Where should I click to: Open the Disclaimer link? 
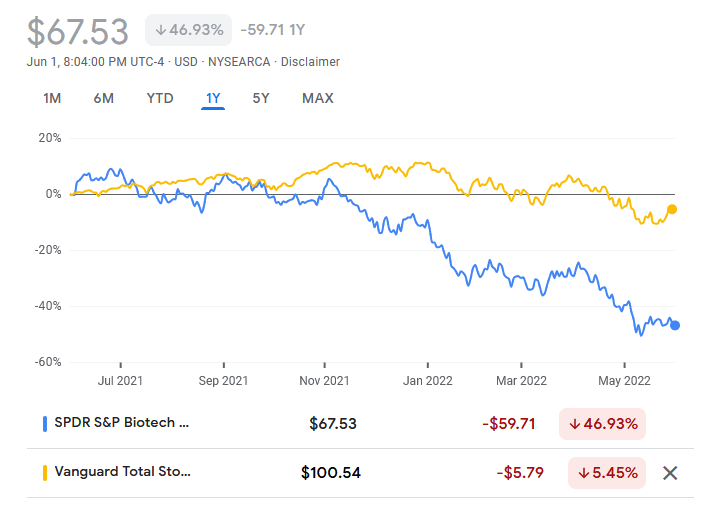click(x=310, y=62)
